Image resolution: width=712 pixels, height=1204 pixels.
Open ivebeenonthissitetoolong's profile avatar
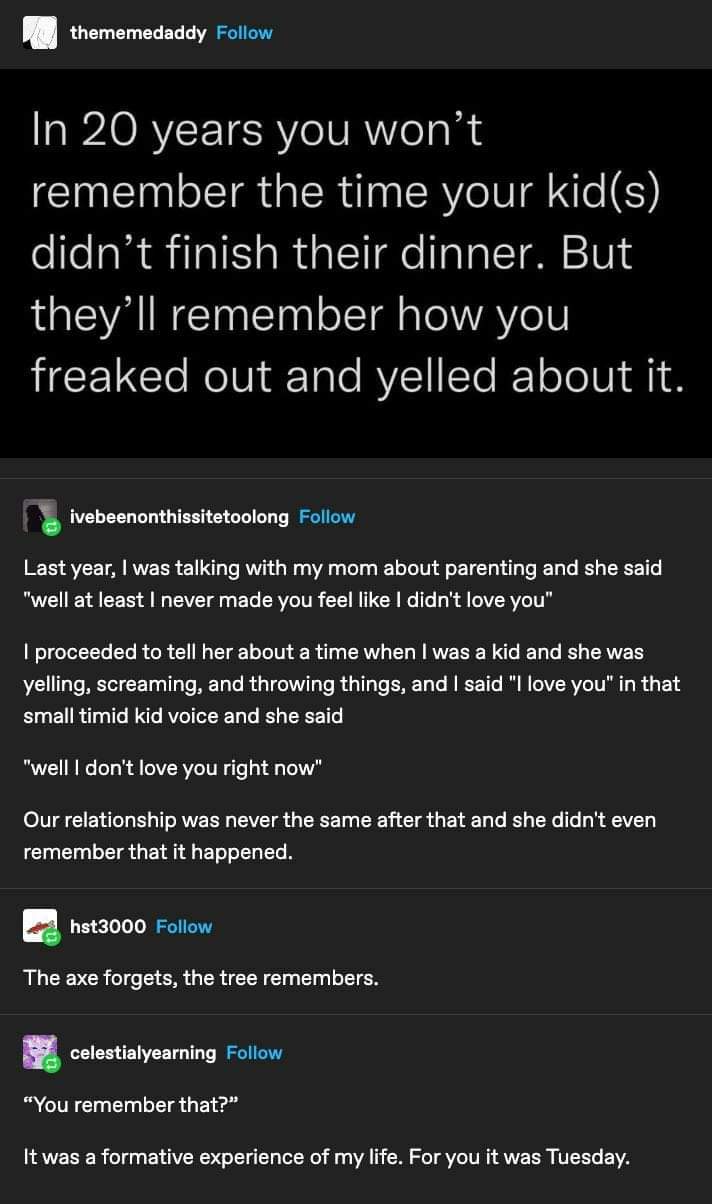tap(39, 516)
